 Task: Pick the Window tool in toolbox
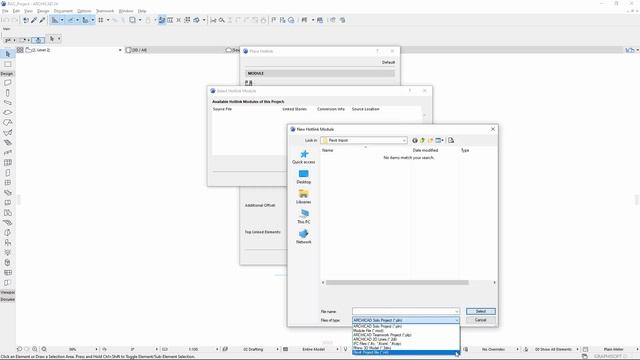7,182
